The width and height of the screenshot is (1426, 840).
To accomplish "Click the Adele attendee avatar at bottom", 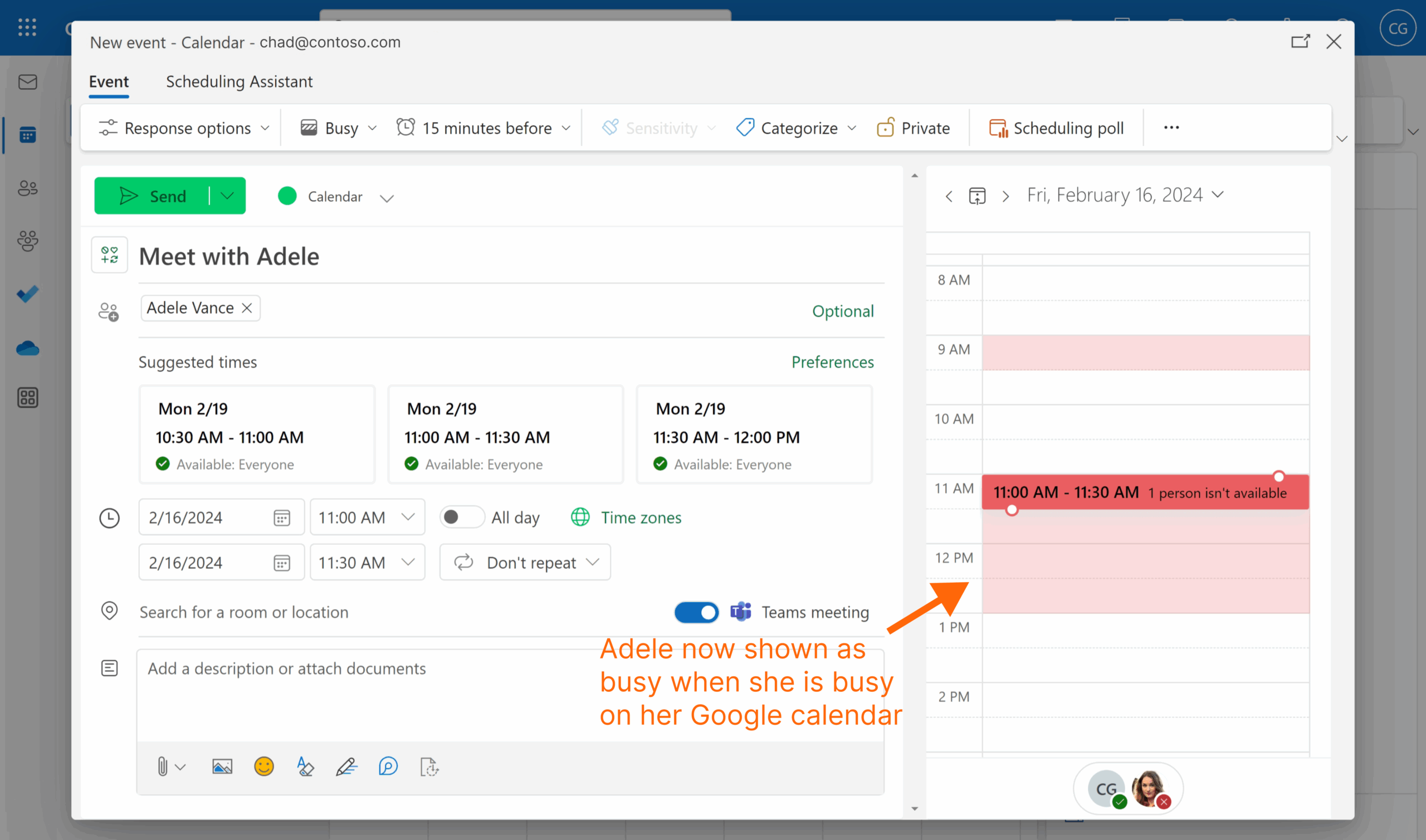I will (1149, 789).
